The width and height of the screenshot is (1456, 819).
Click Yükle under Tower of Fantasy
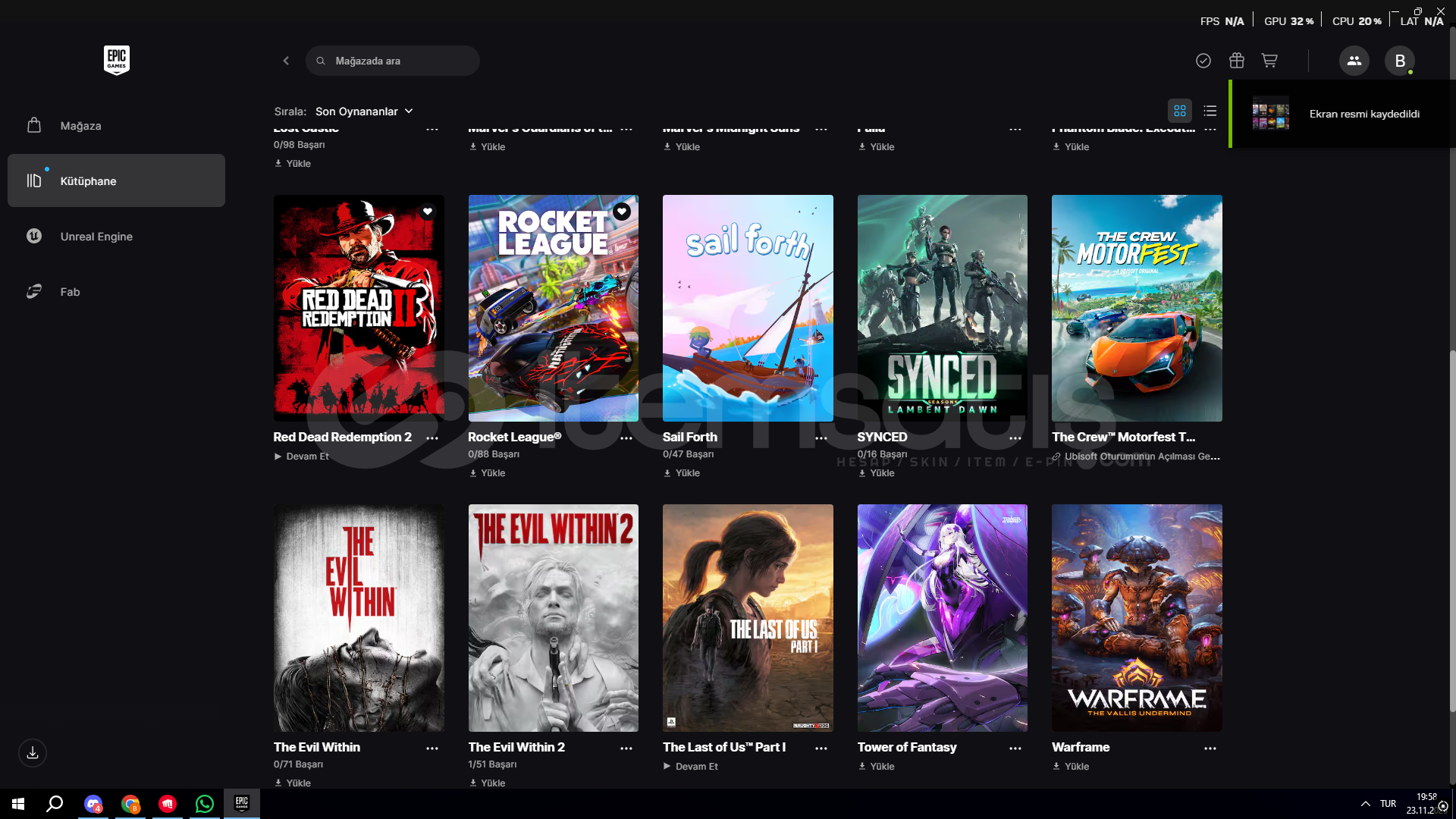(x=877, y=767)
